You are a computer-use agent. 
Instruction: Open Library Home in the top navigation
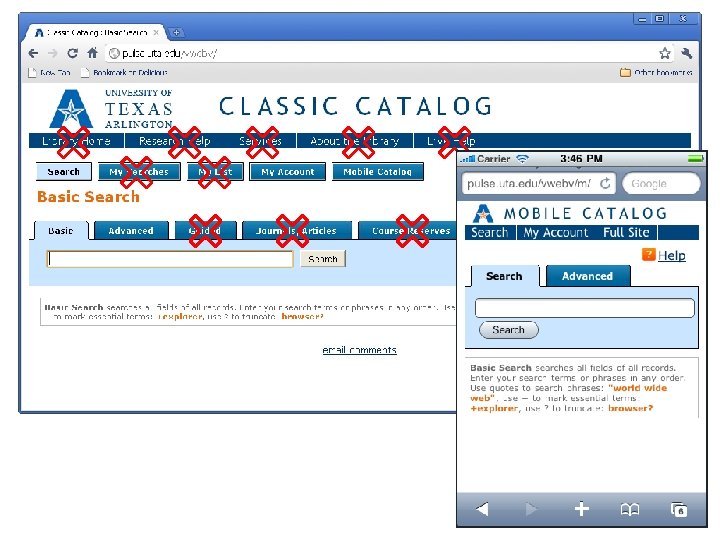click(76, 141)
